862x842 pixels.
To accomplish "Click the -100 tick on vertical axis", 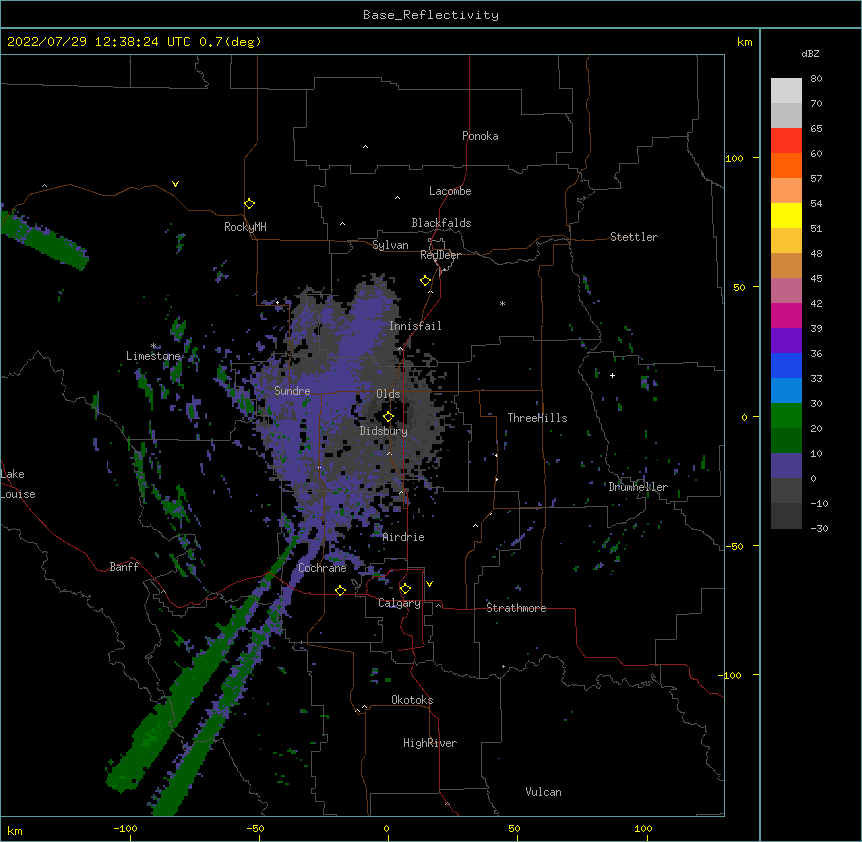I will [x=731, y=675].
